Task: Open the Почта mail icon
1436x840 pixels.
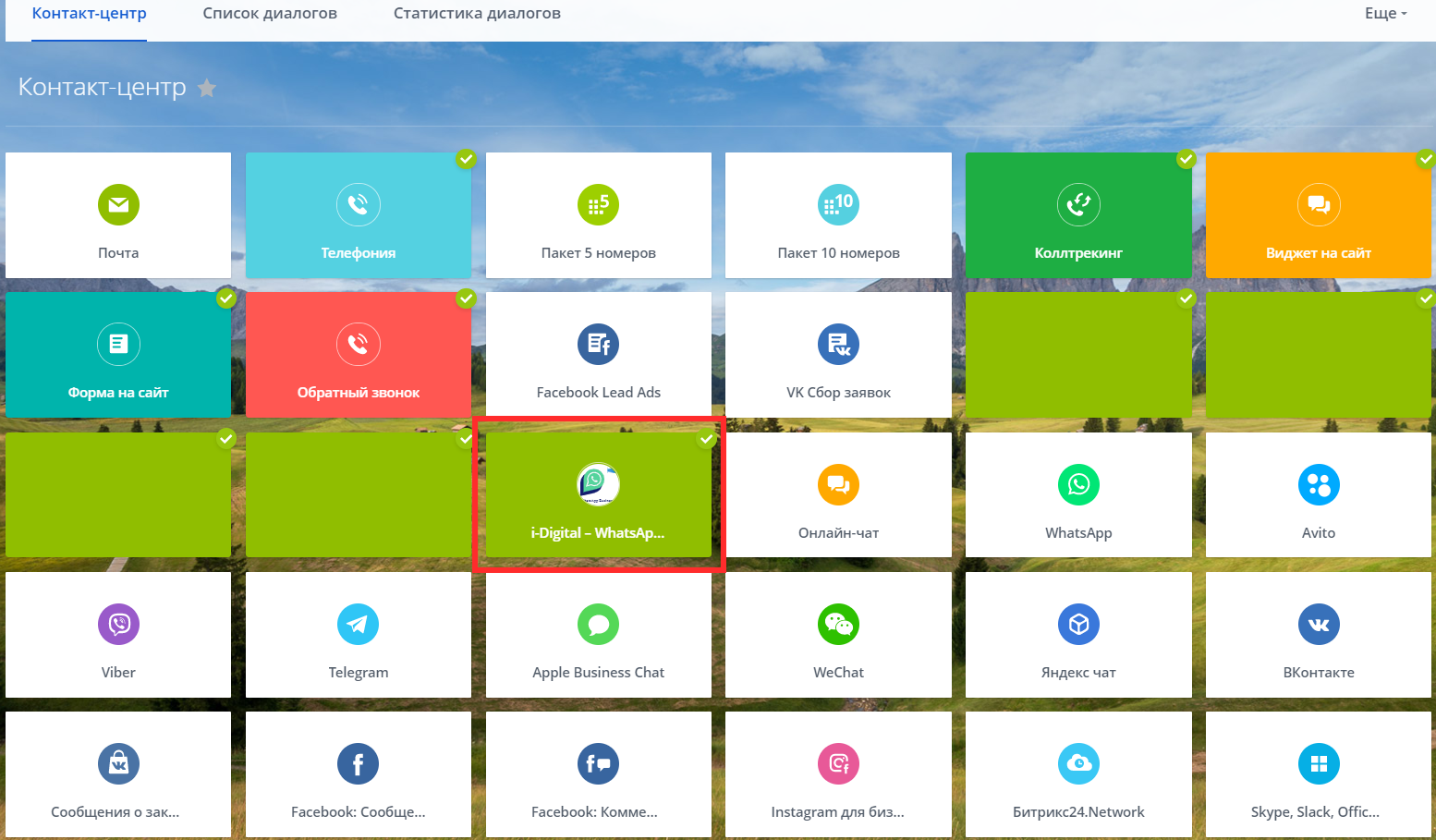Action: click(x=118, y=204)
